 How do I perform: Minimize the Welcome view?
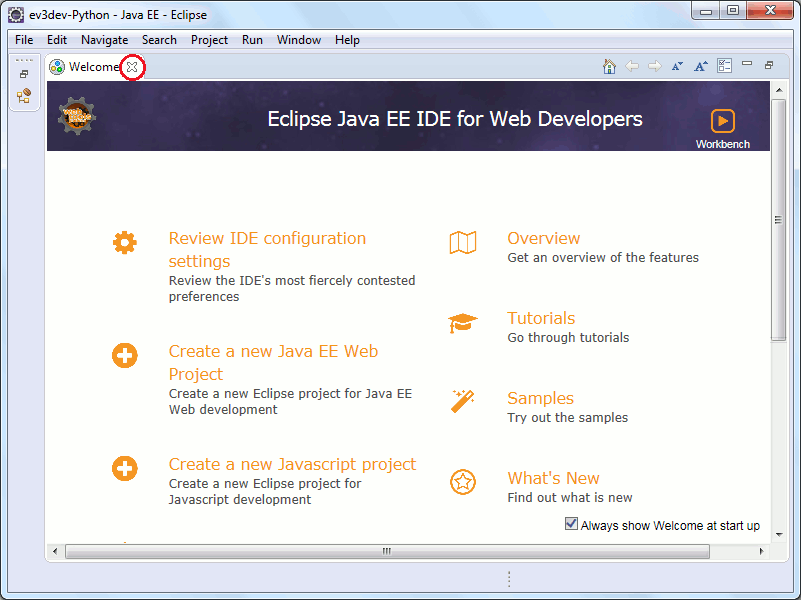[x=747, y=64]
